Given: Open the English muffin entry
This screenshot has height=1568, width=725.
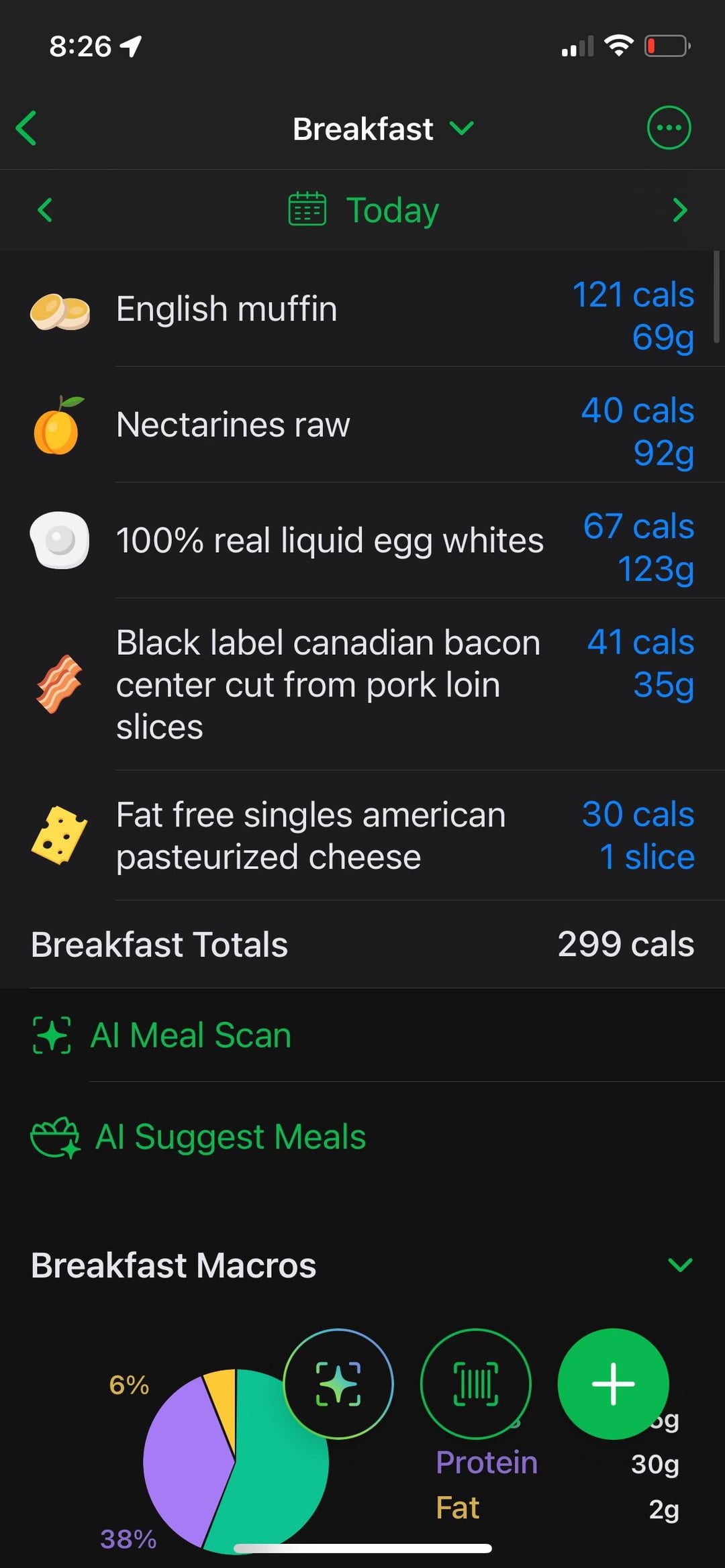Looking at the screenshot, I should click(227, 309).
